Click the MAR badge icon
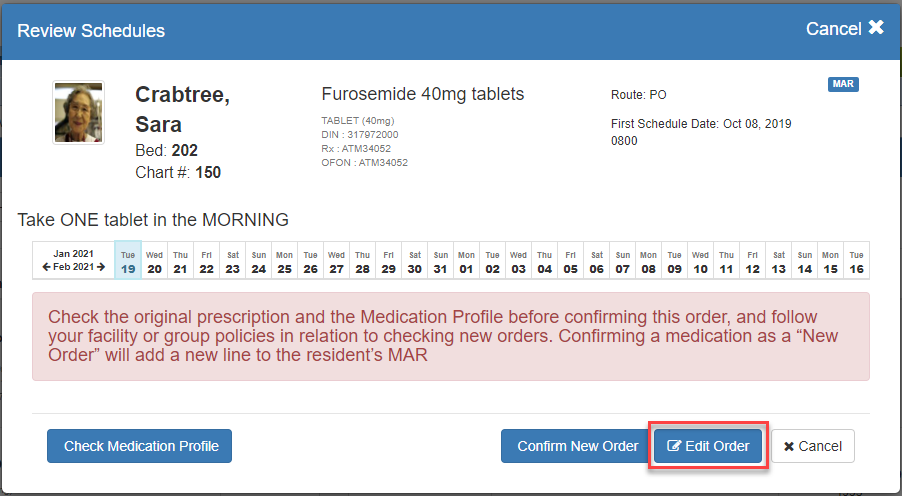 click(x=843, y=85)
